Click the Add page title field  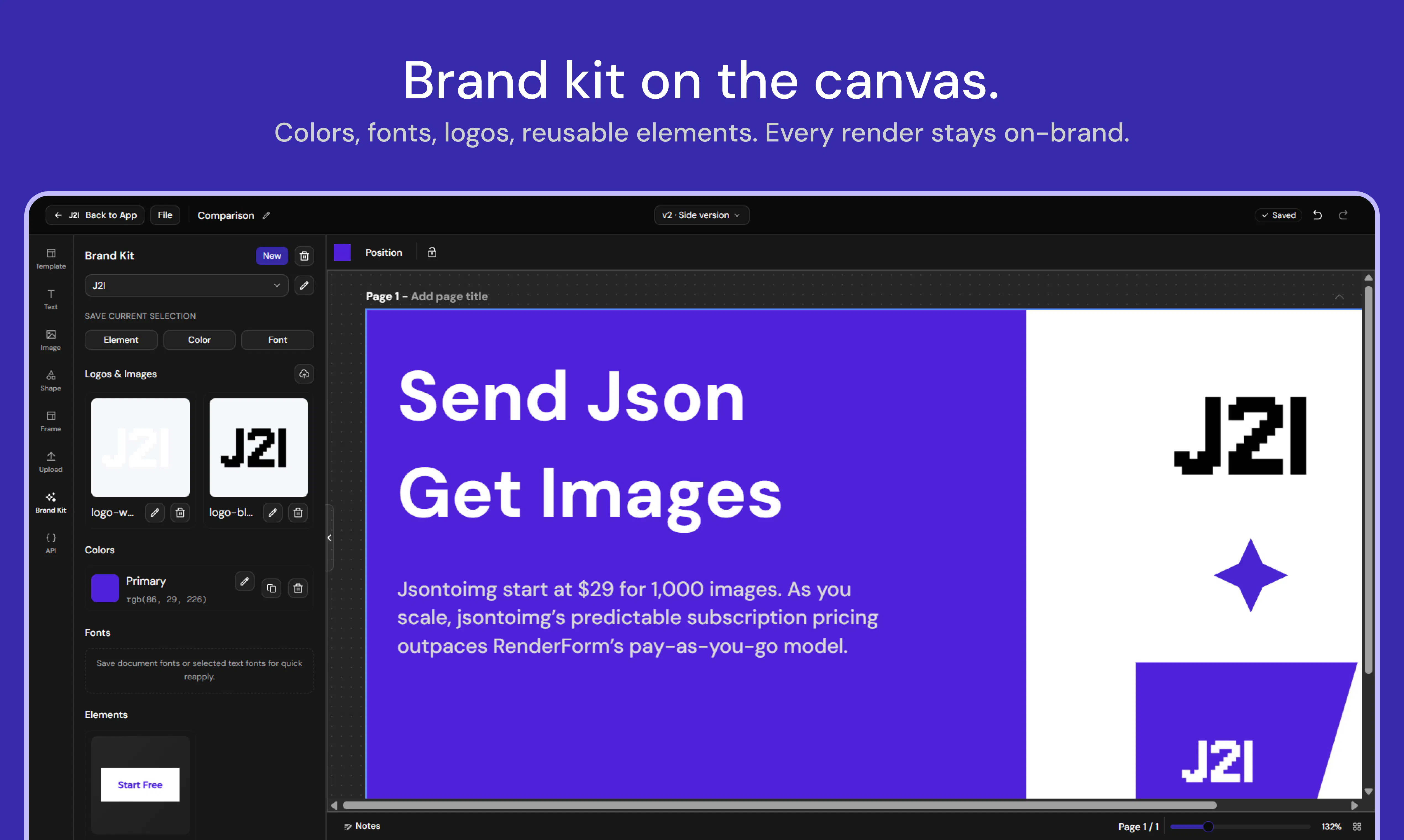click(449, 296)
